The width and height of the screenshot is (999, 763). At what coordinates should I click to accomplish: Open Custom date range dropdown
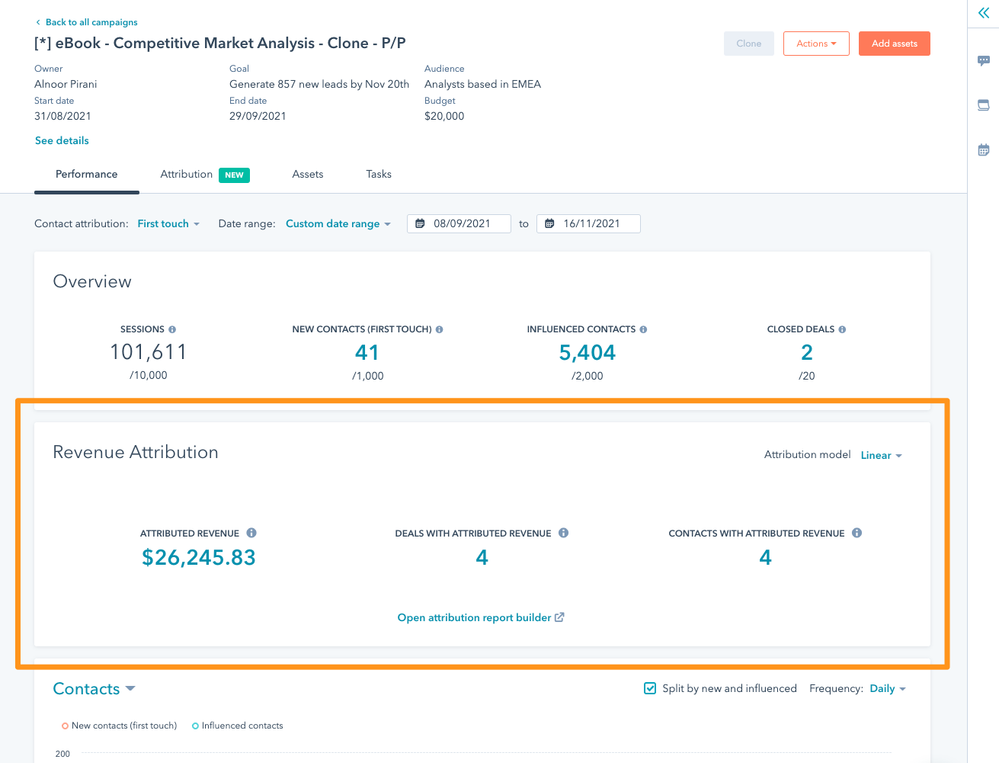338,224
